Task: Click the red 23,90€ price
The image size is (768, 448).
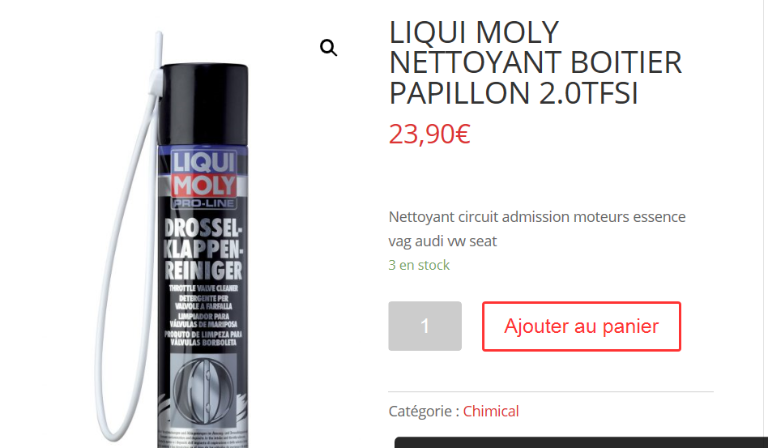Action: 430,134
